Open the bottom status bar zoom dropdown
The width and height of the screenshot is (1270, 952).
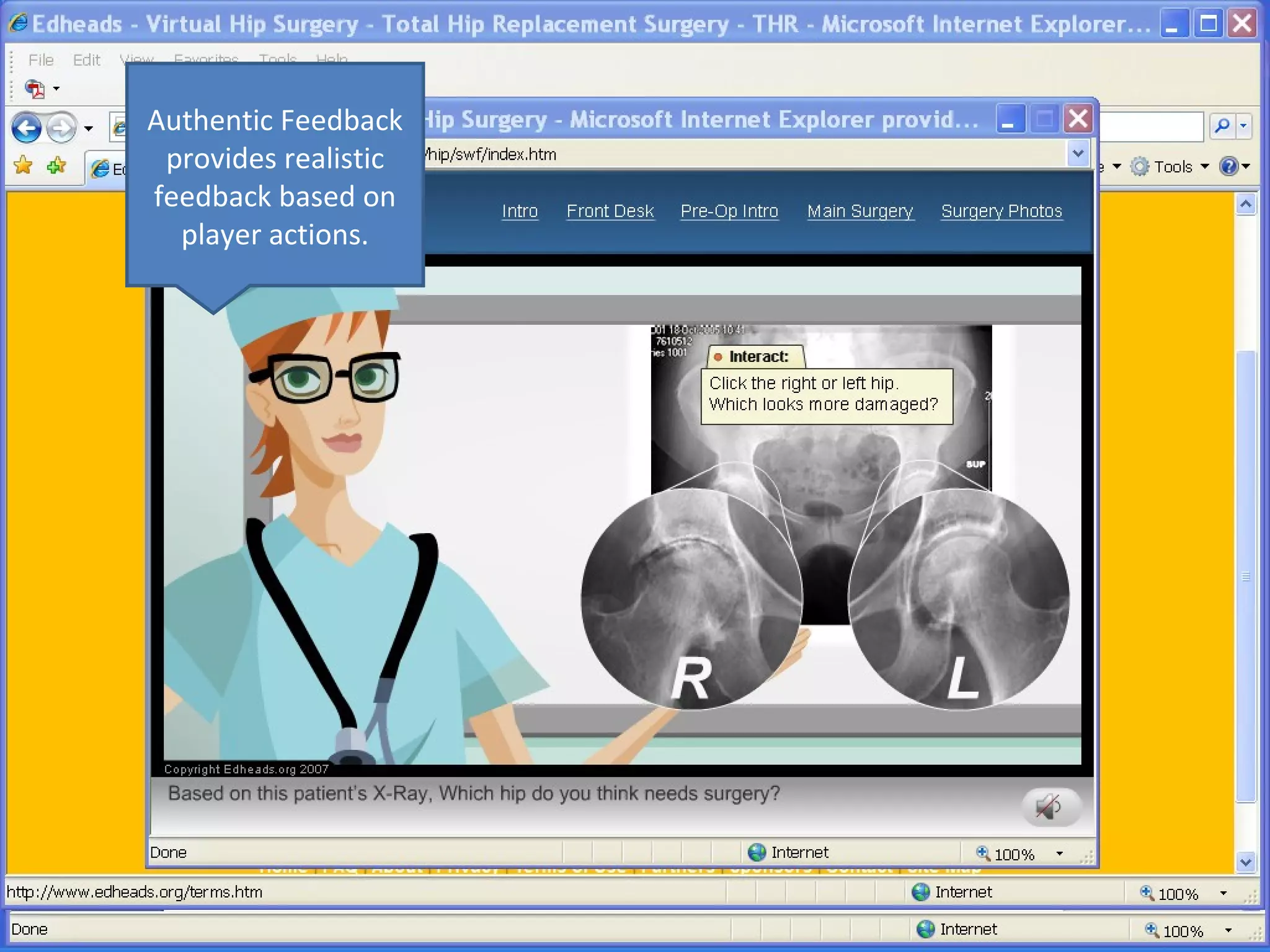click(x=1228, y=930)
